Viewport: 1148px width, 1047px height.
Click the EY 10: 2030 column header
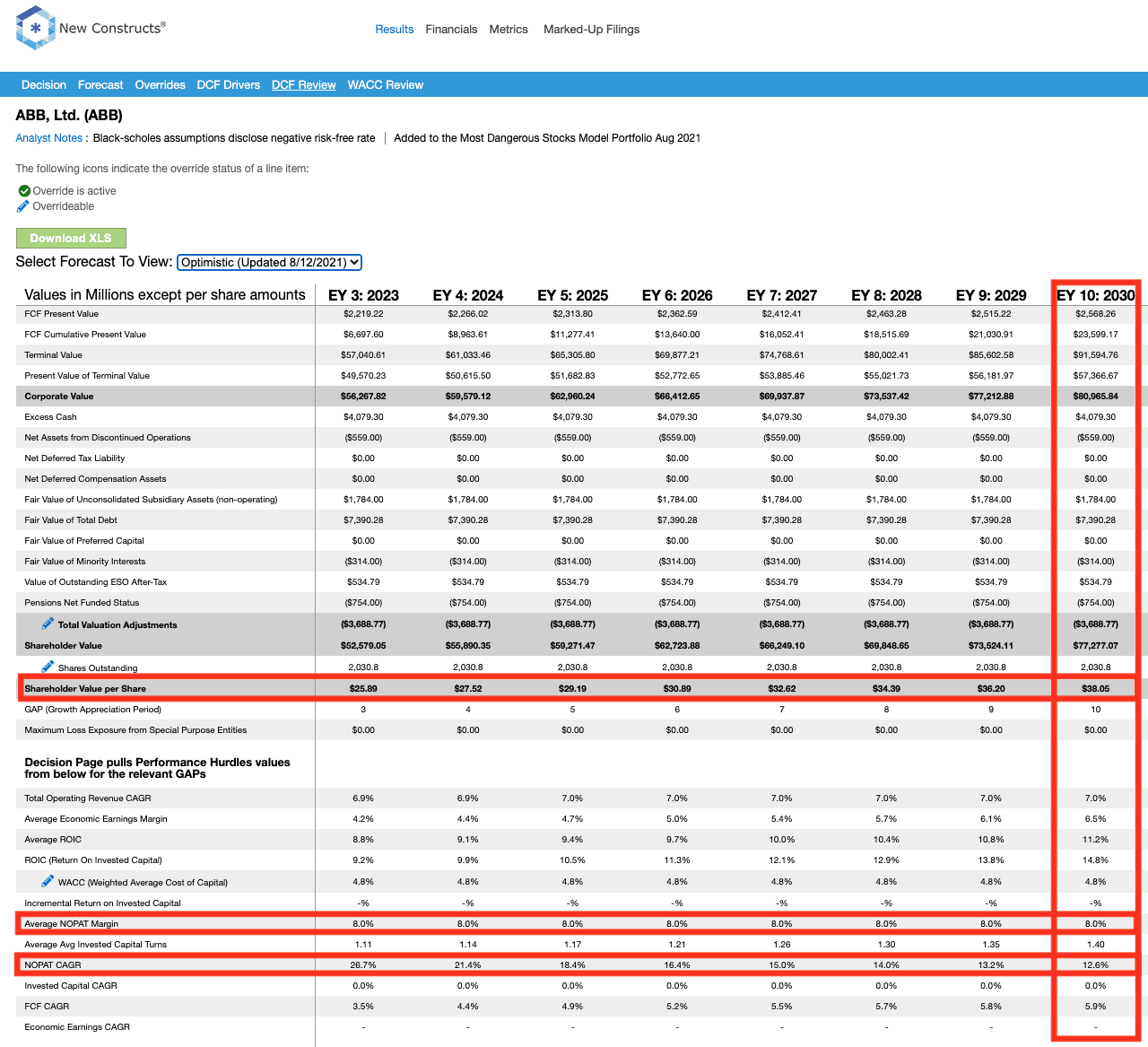point(1096,295)
